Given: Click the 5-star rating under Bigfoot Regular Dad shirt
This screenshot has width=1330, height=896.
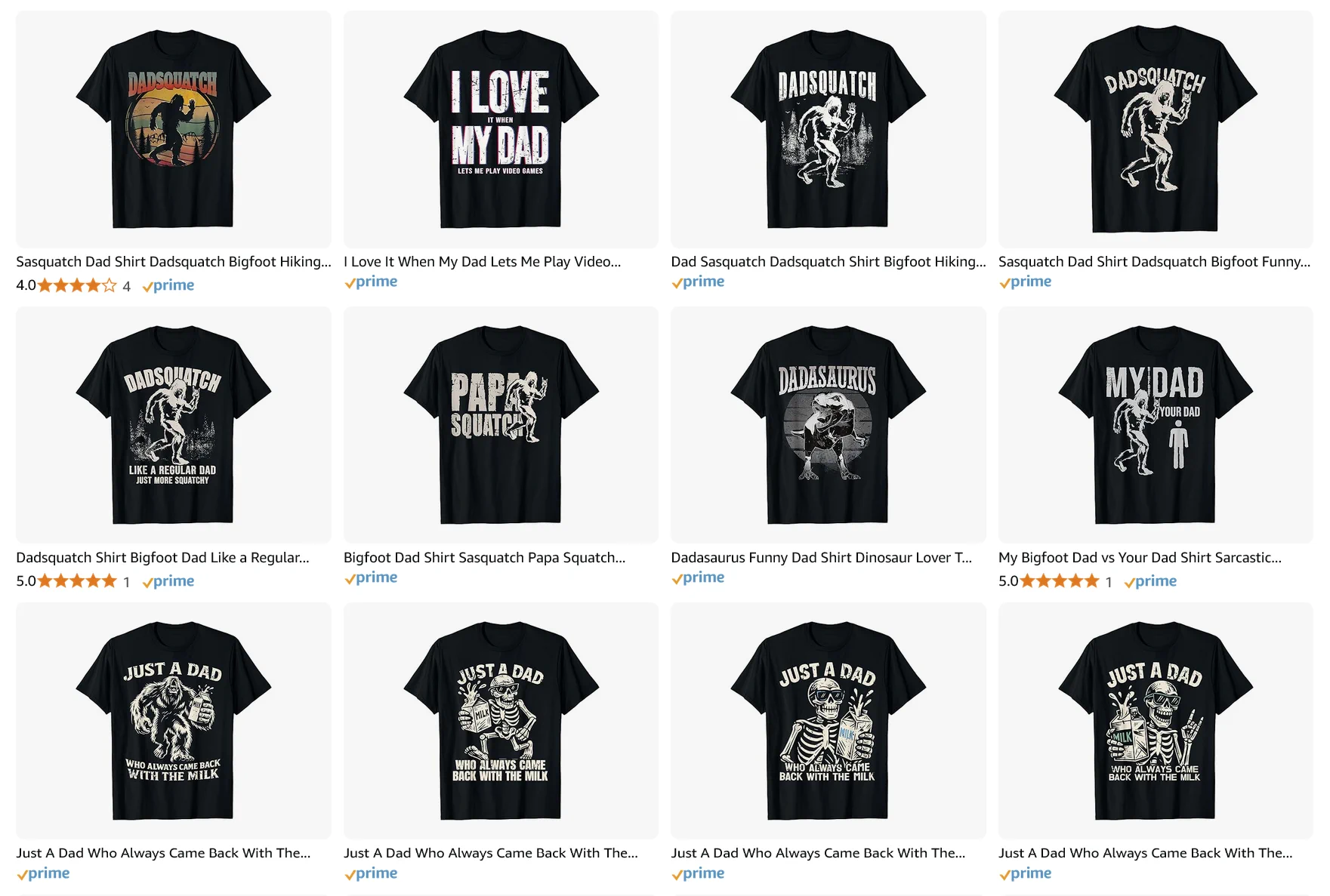Looking at the screenshot, I should click(74, 580).
